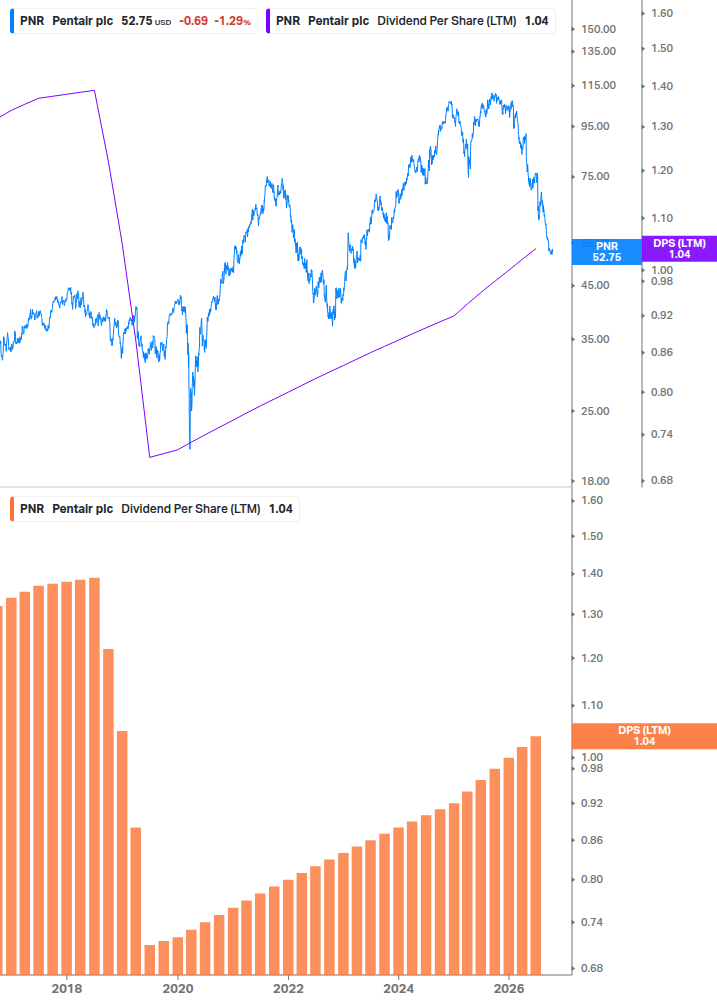Viewport: 717px width, 1005px height.
Task: Click the 115.00 price axis label
Action: point(598,85)
